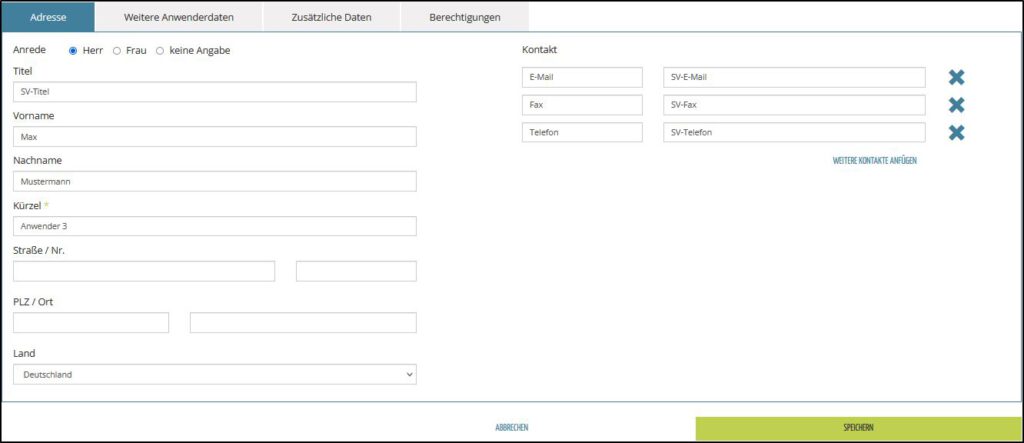This screenshot has width=1024, height=443.
Task: Open the Berechtigungen tab
Action: coord(465,17)
